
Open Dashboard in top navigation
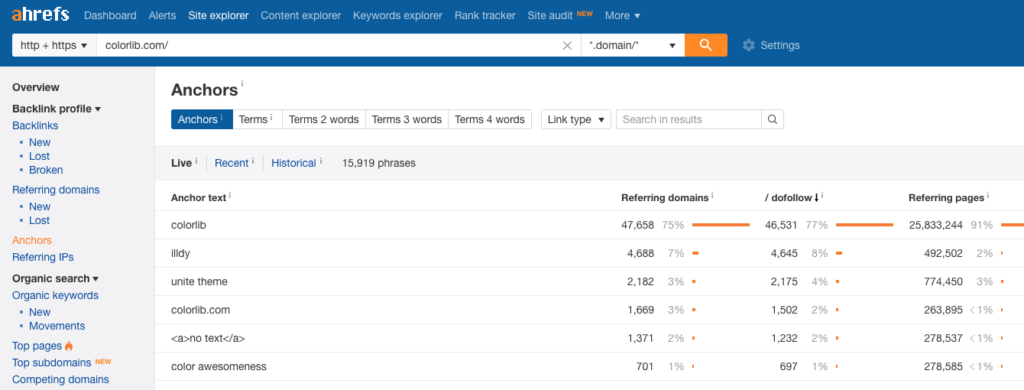(x=110, y=15)
